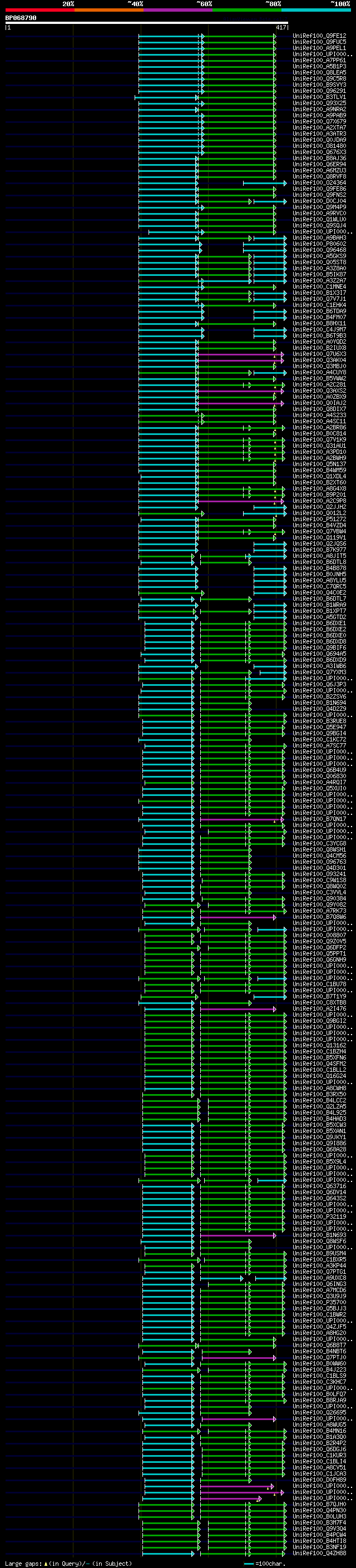This screenshot has width=356, height=1568.
Task: Select hit UniRef100_B8AJ36
Action: coord(319,159)
